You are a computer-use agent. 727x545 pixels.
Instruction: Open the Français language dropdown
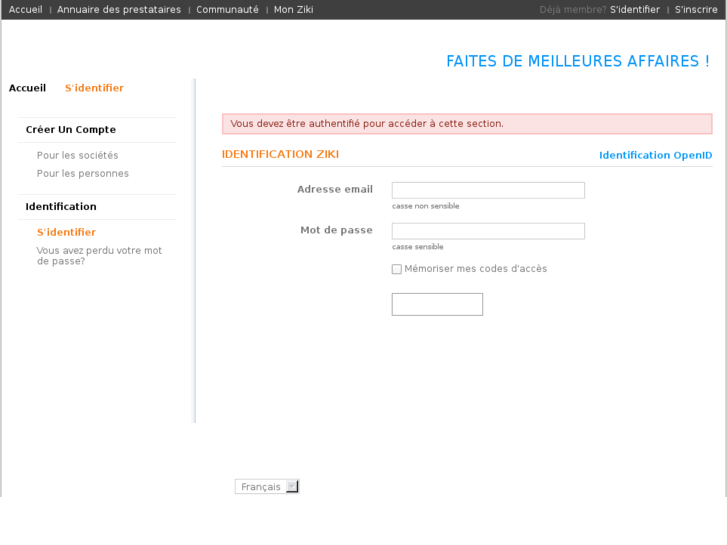click(x=267, y=487)
